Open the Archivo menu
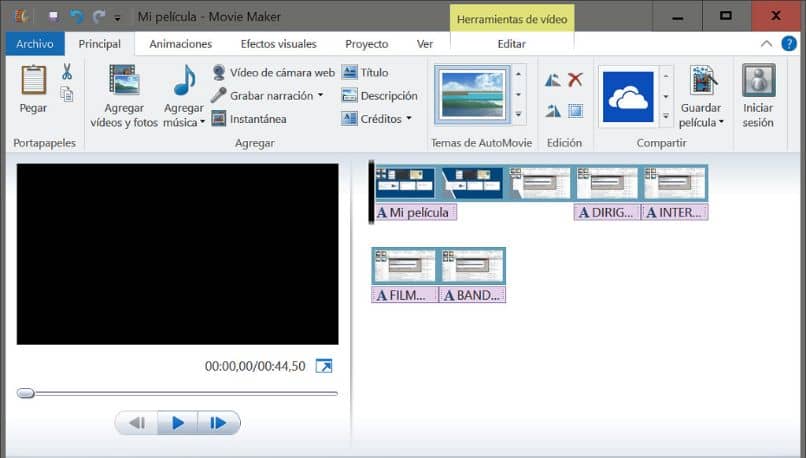 (x=35, y=44)
